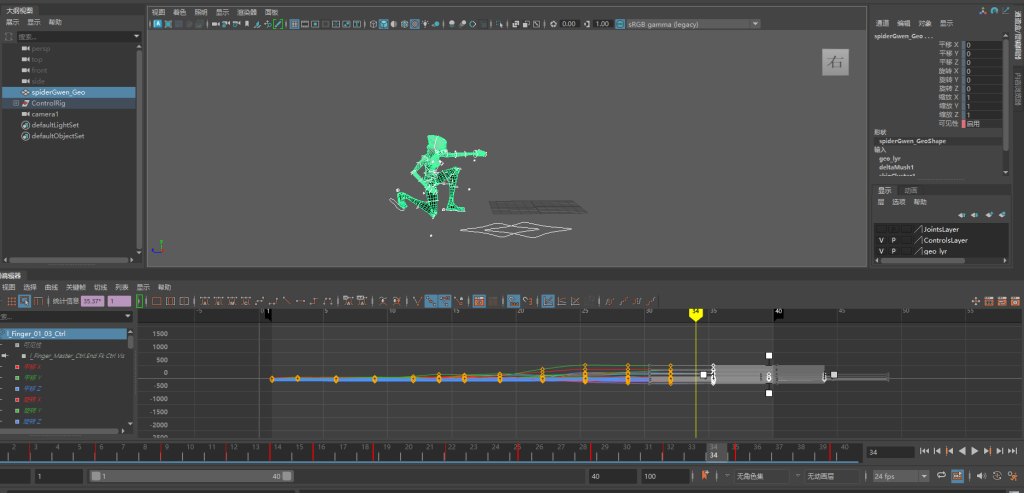Viewport: 1024px width, 493px height.
Task: Toggle the viewport grid icon
Action: (x=294, y=24)
